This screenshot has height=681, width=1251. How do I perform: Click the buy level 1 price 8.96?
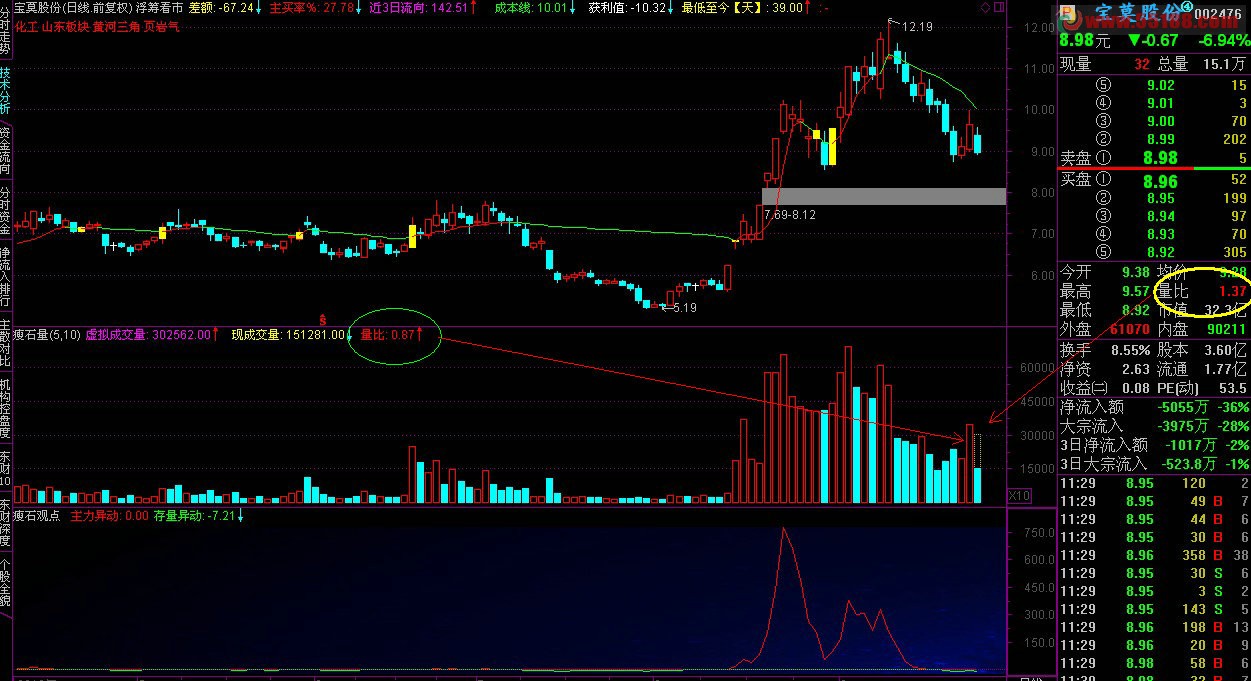coord(1160,181)
